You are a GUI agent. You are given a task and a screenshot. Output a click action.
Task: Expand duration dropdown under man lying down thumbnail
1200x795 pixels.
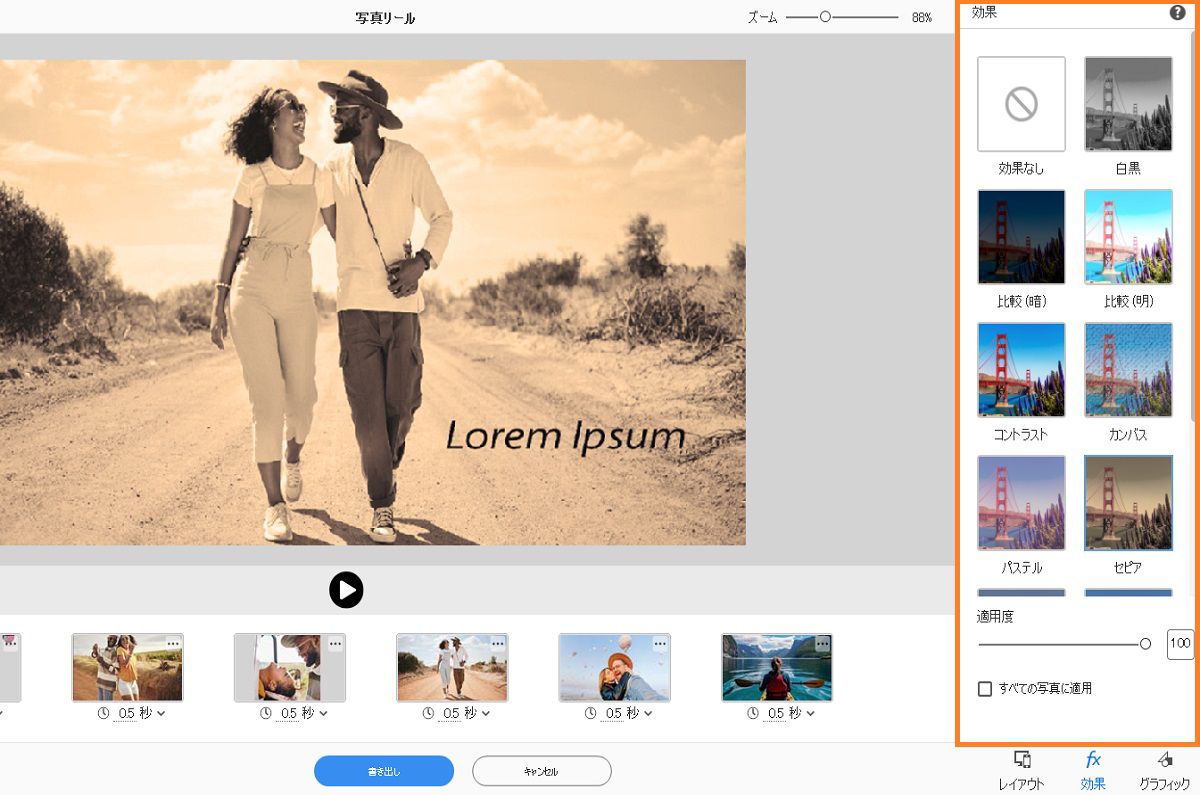[324, 714]
